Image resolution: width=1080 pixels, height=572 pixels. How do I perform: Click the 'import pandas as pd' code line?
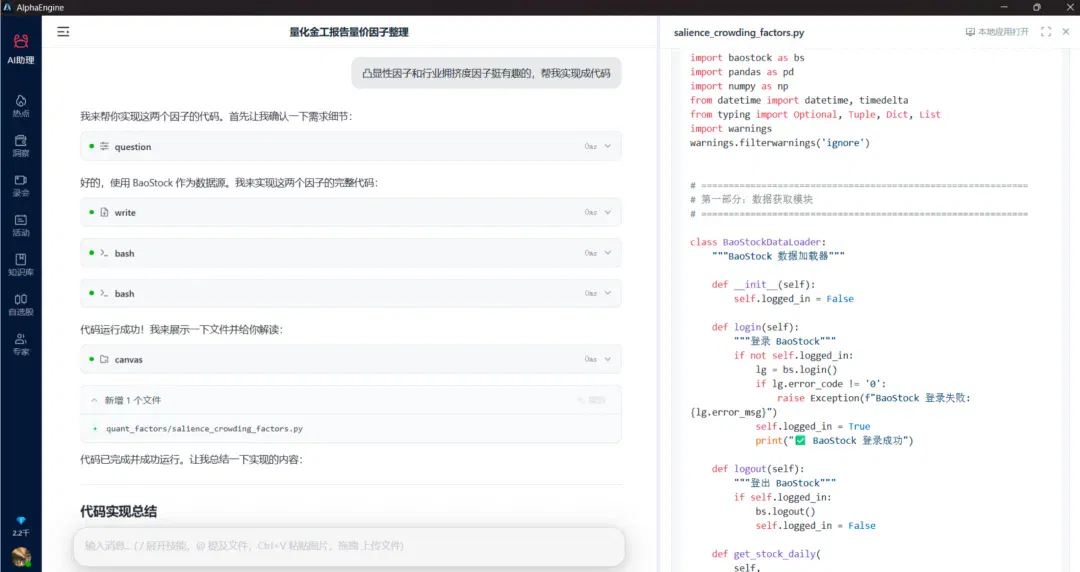coord(741,72)
